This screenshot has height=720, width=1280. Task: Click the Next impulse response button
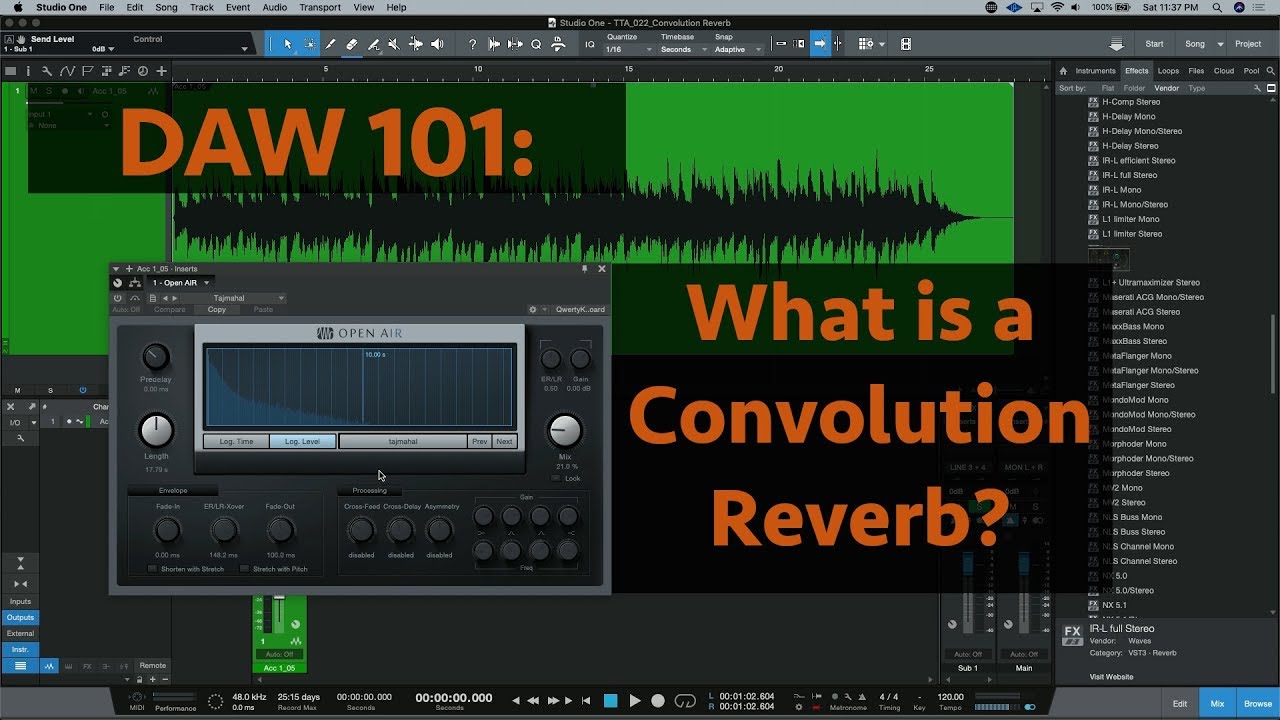tap(504, 441)
